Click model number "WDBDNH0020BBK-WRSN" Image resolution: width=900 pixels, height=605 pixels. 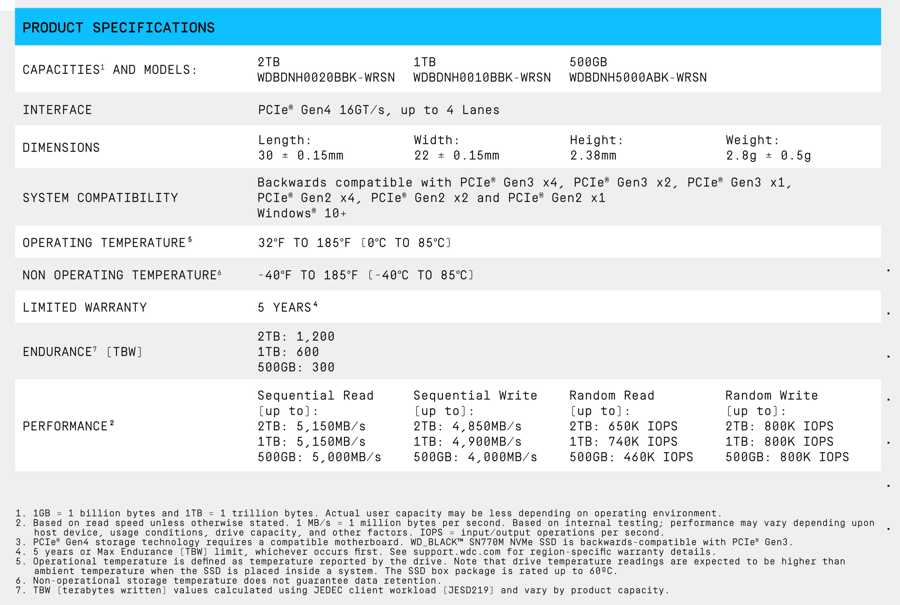tap(326, 77)
